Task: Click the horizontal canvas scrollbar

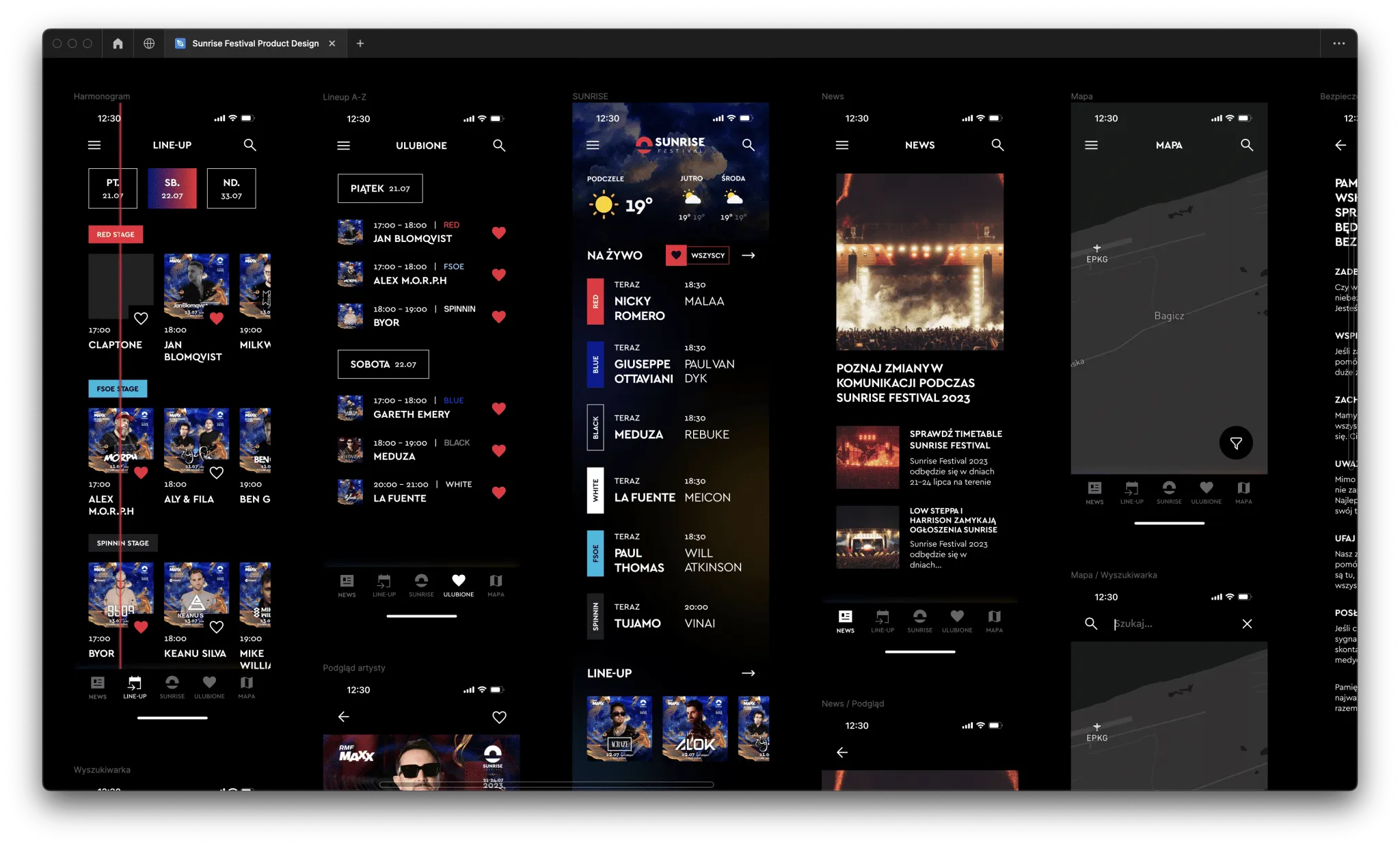Action: click(546, 784)
